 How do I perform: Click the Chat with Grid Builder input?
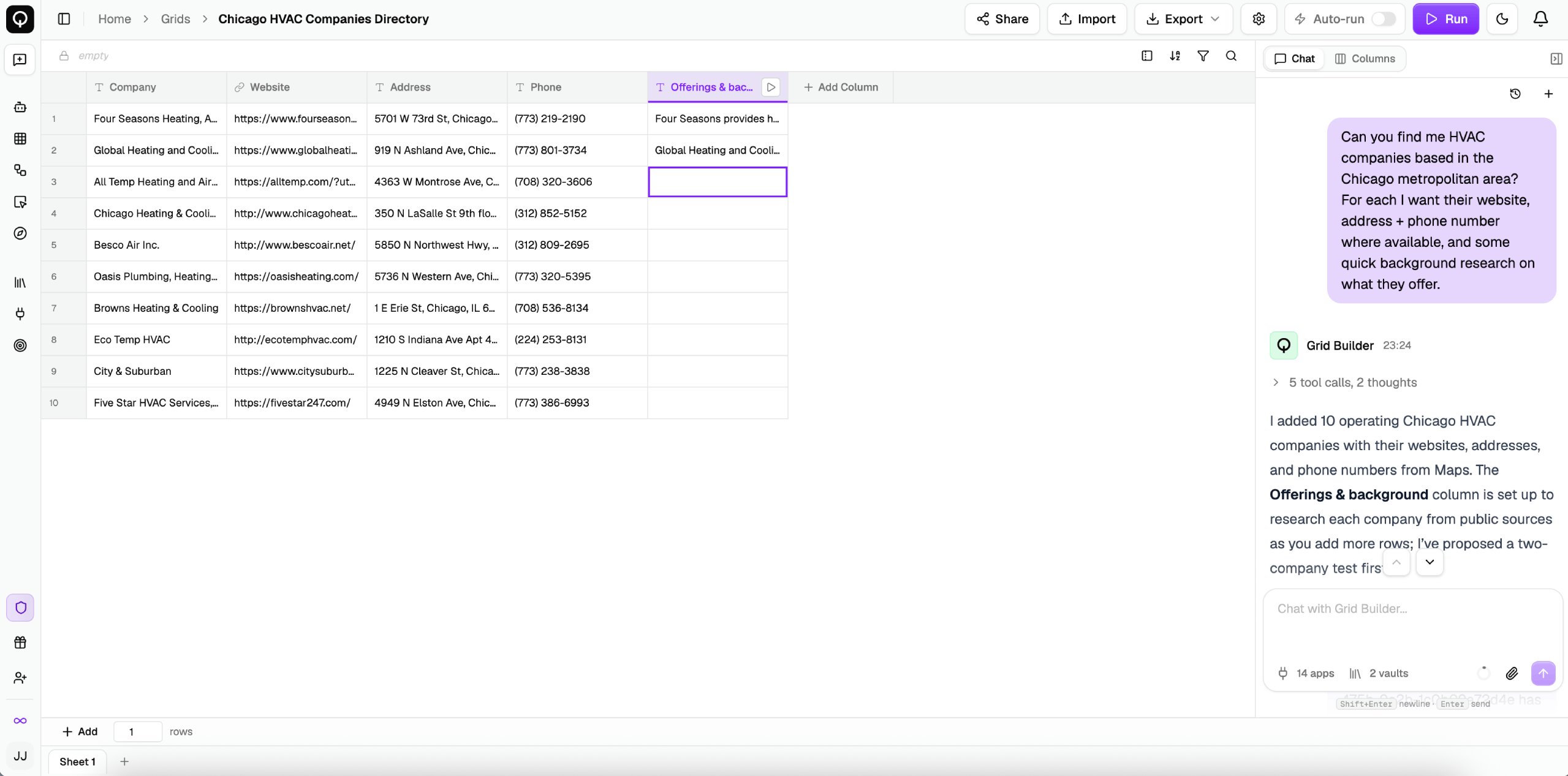click(x=1412, y=625)
